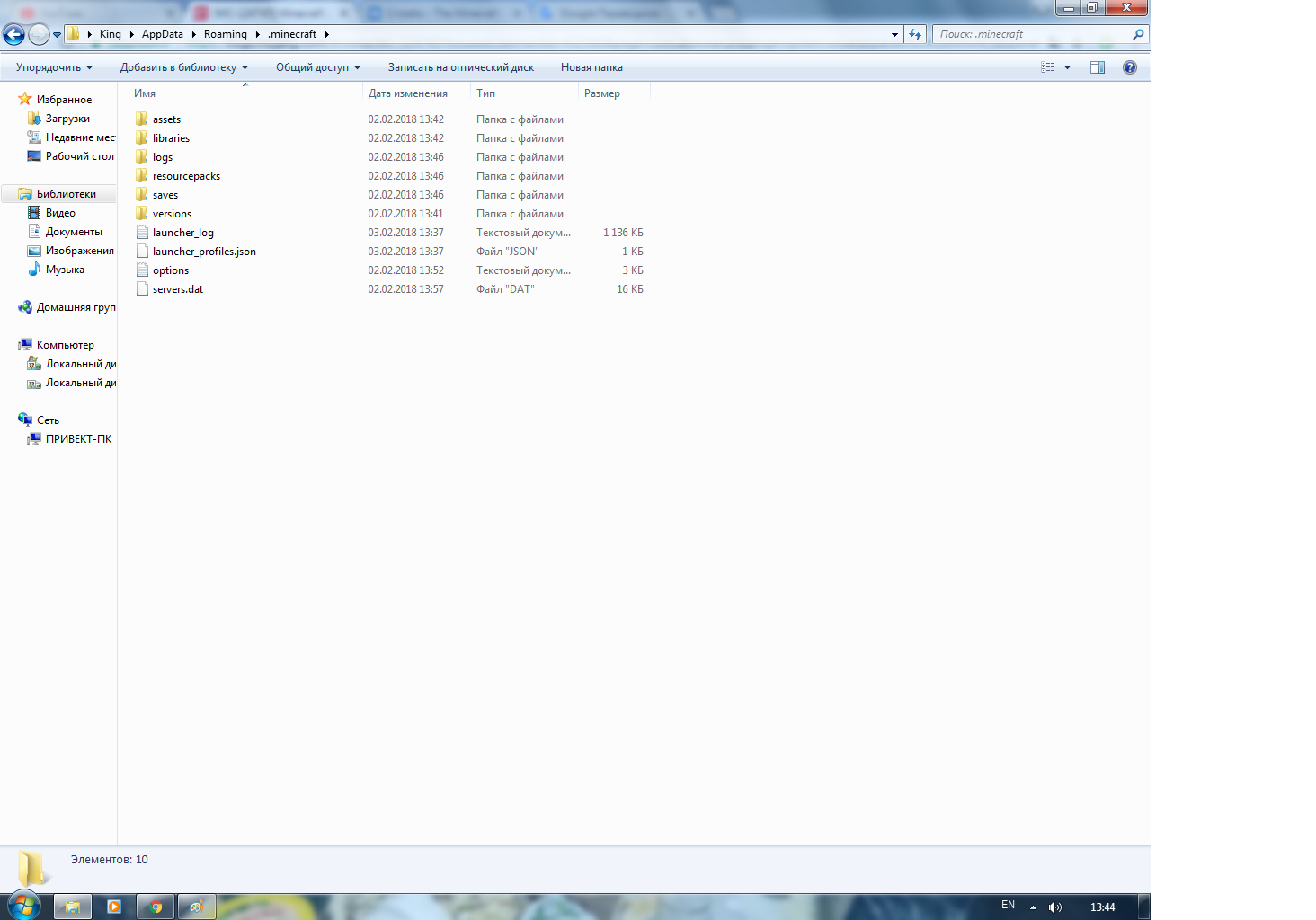The height and width of the screenshot is (920, 1316).
Task: Open the Упорядочить menu
Action: pos(54,67)
